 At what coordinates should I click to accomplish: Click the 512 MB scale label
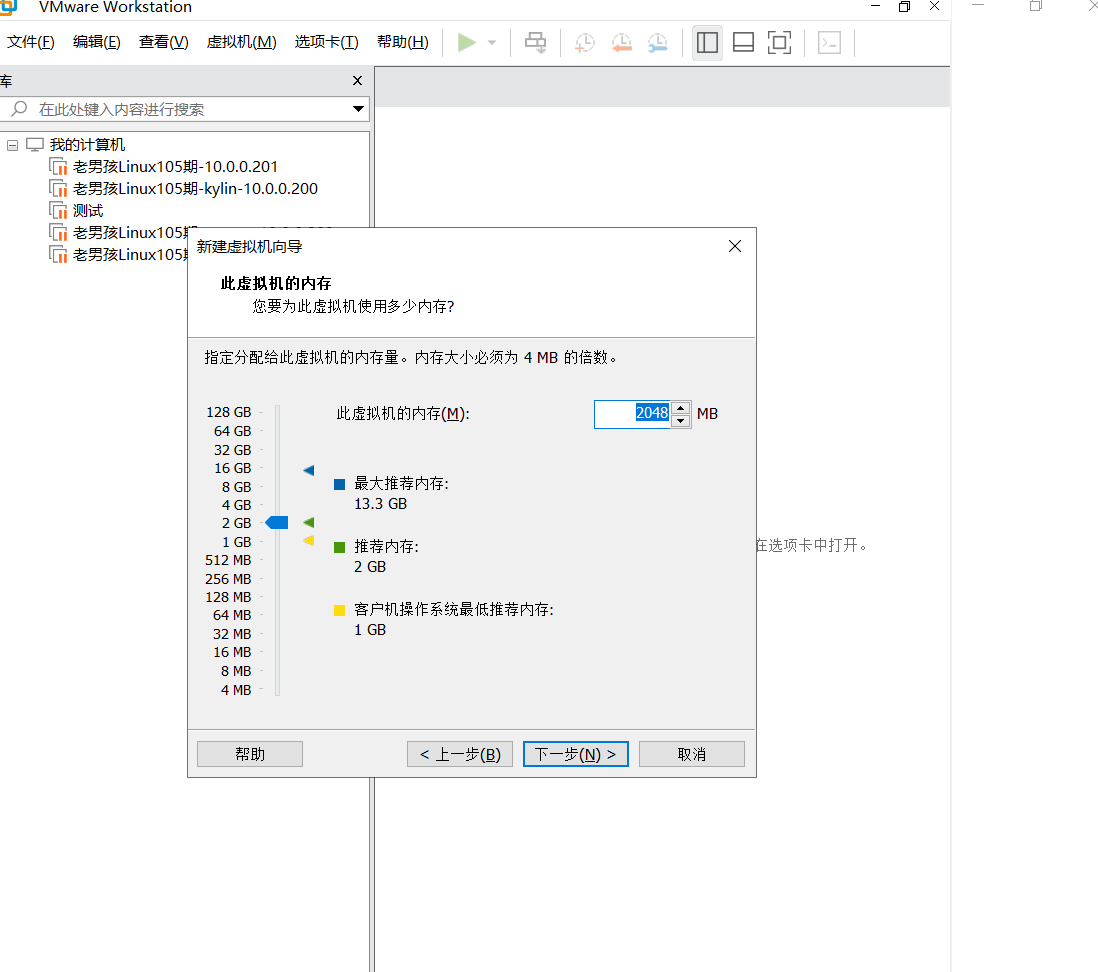228,560
